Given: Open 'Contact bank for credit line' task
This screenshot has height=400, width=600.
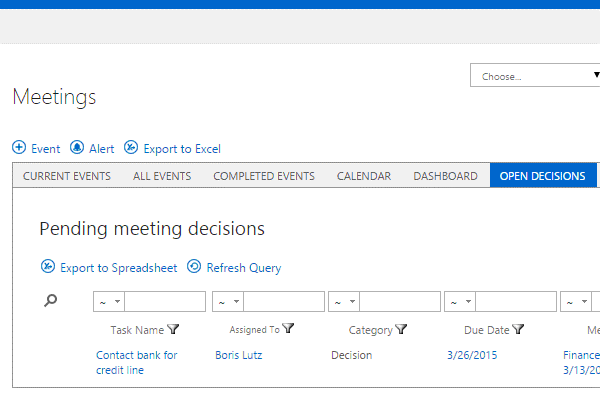Looking at the screenshot, I should (137, 362).
